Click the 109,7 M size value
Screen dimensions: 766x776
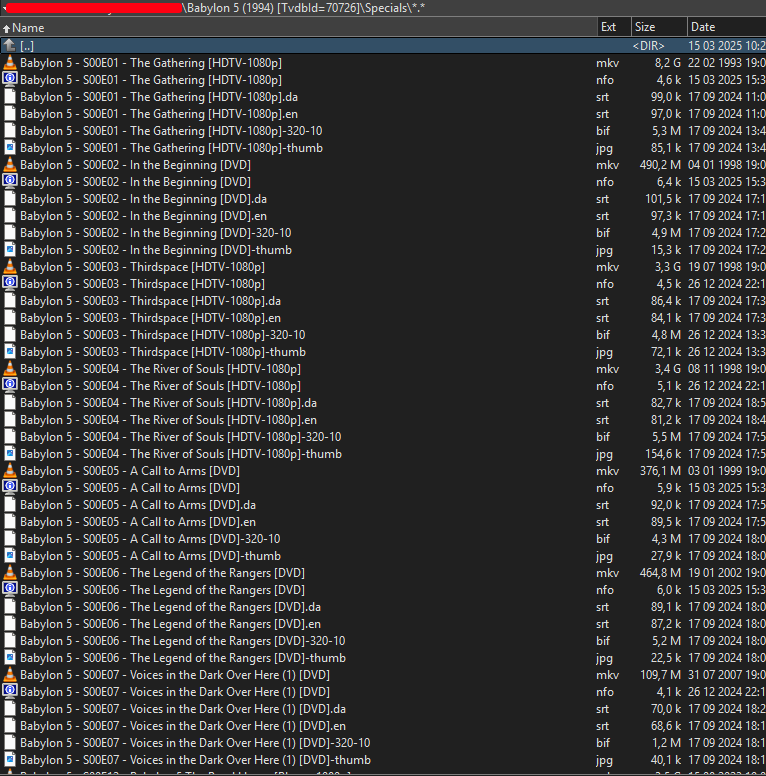660,675
